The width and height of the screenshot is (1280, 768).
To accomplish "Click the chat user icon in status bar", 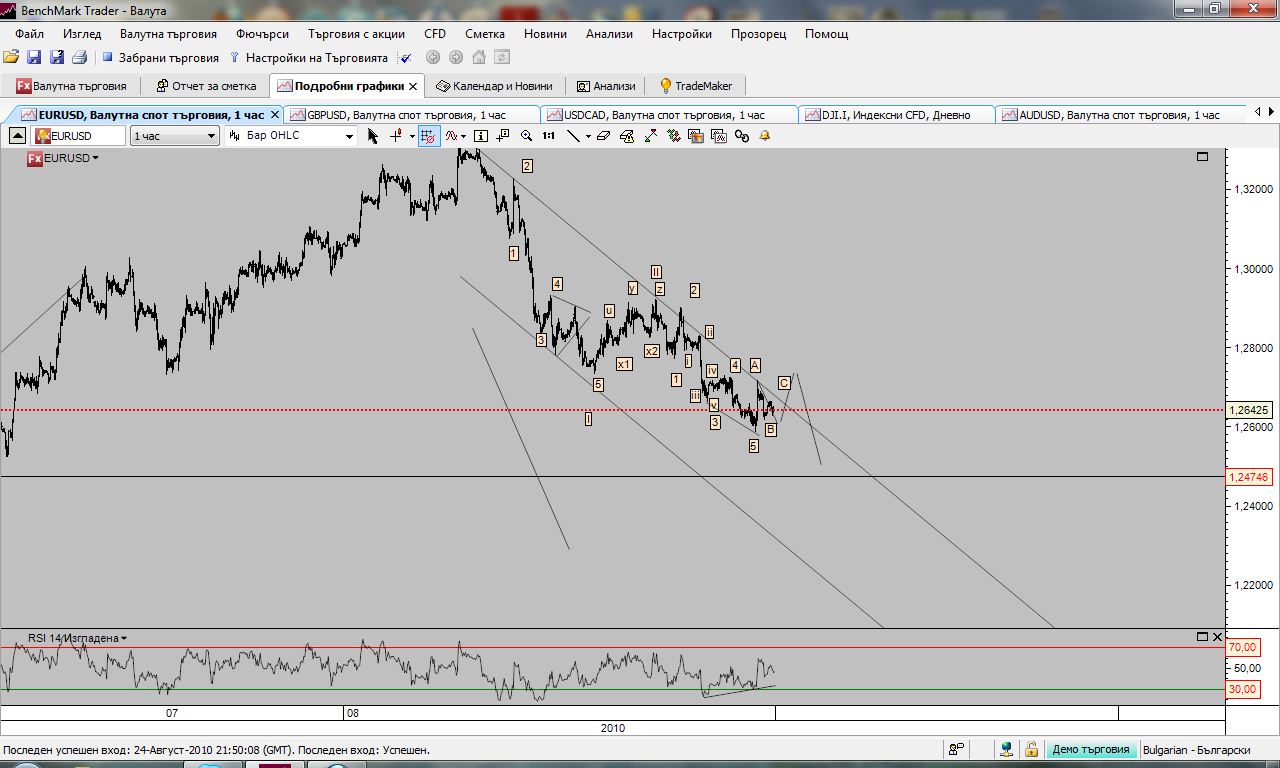I will (957, 749).
